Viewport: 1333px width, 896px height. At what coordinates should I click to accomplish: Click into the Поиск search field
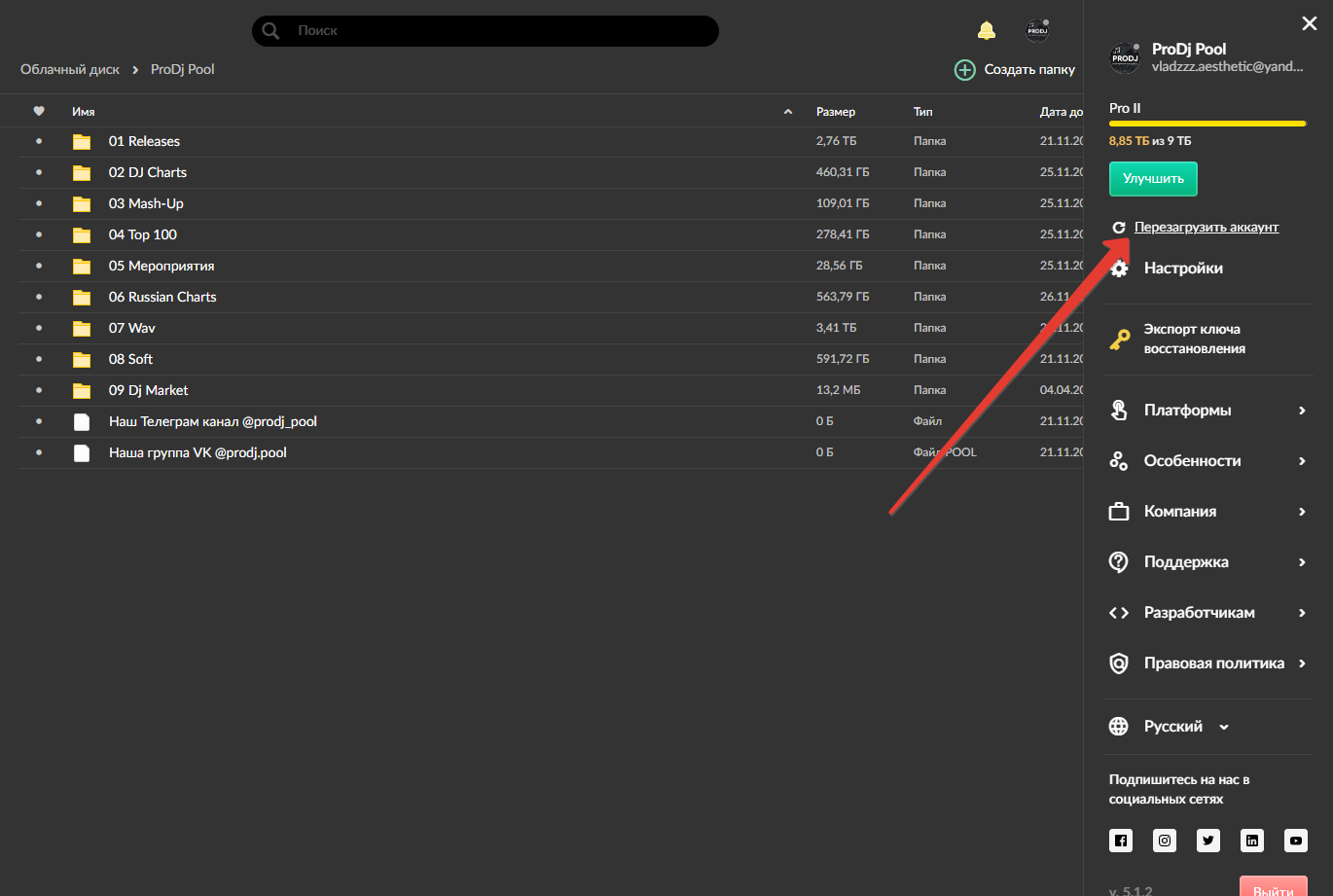click(486, 31)
